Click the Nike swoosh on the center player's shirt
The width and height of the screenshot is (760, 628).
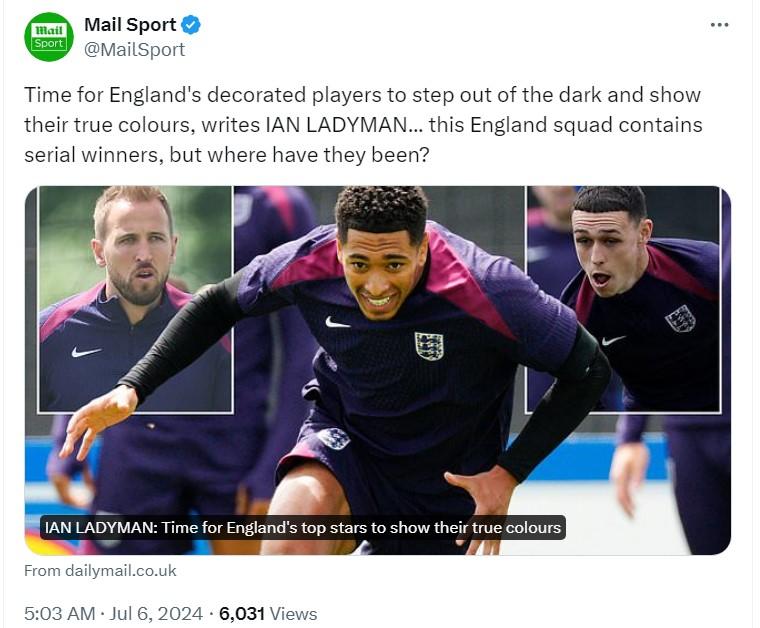(337, 322)
